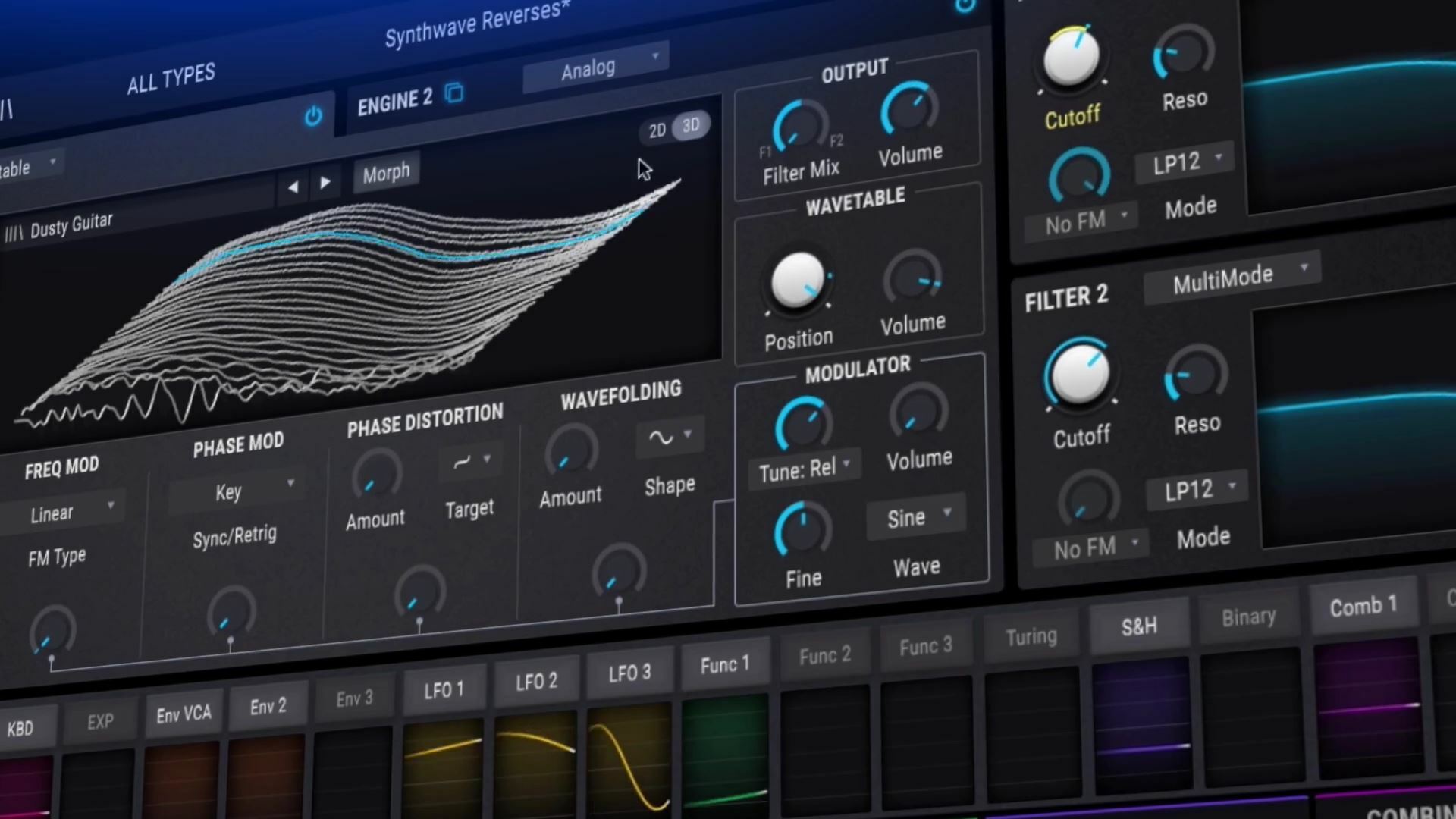
Task: Select previous wavetable with left arrow
Action: (x=293, y=187)
